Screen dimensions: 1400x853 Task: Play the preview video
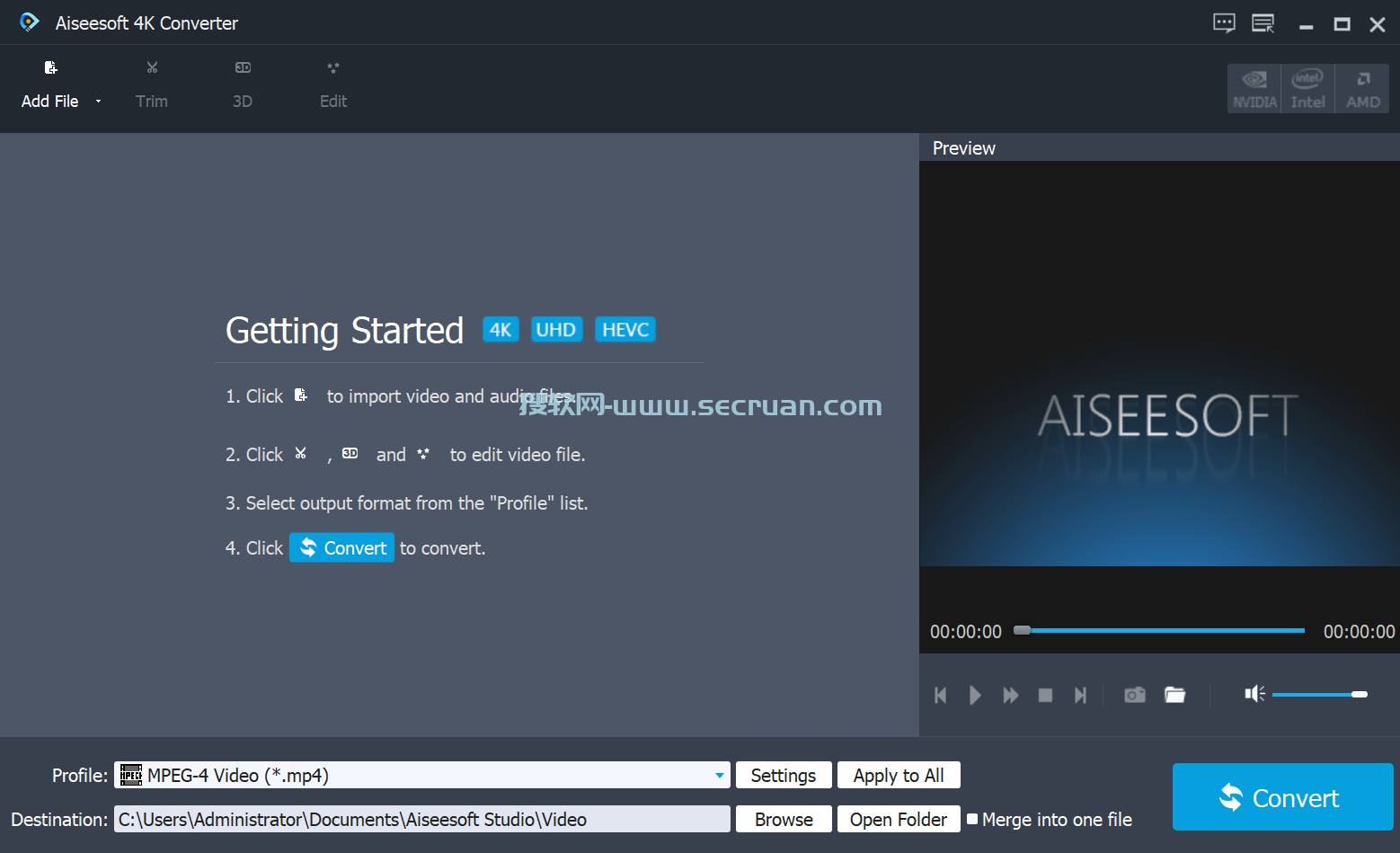(x=975, y=695)
